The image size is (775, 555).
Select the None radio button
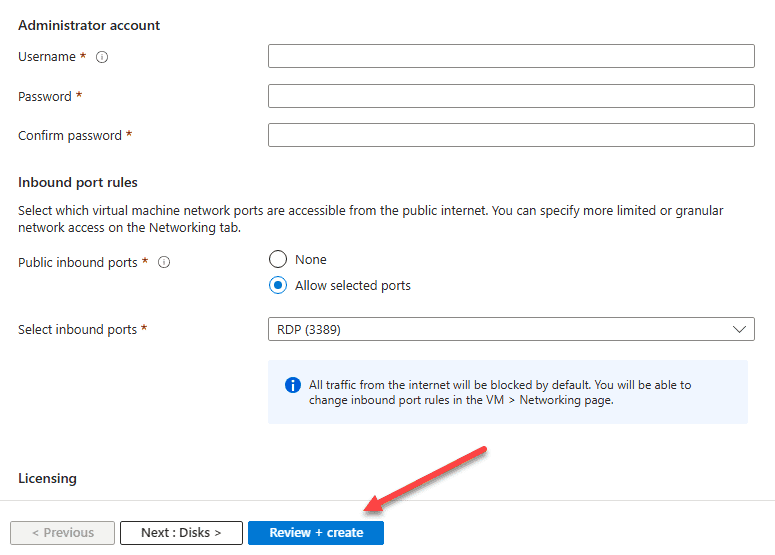click(278, 259)
